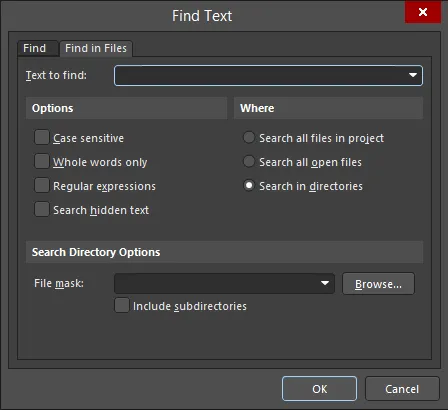Image resolution: width=448 pixels, height=410 pixels.
Task: Select Search in directories radio button
Action: 249,186
